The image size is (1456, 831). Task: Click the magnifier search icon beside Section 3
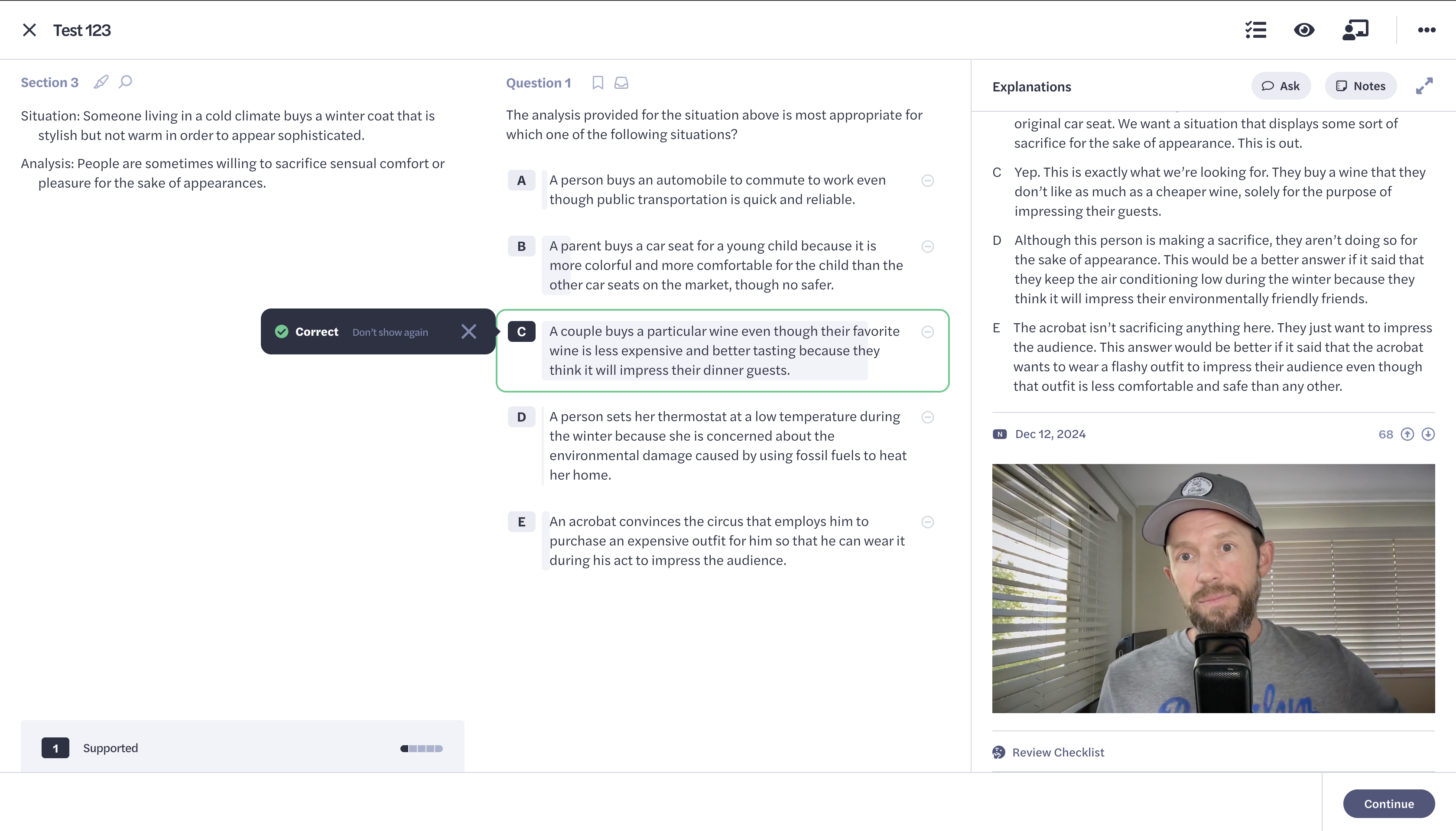[x=126, y=82]
